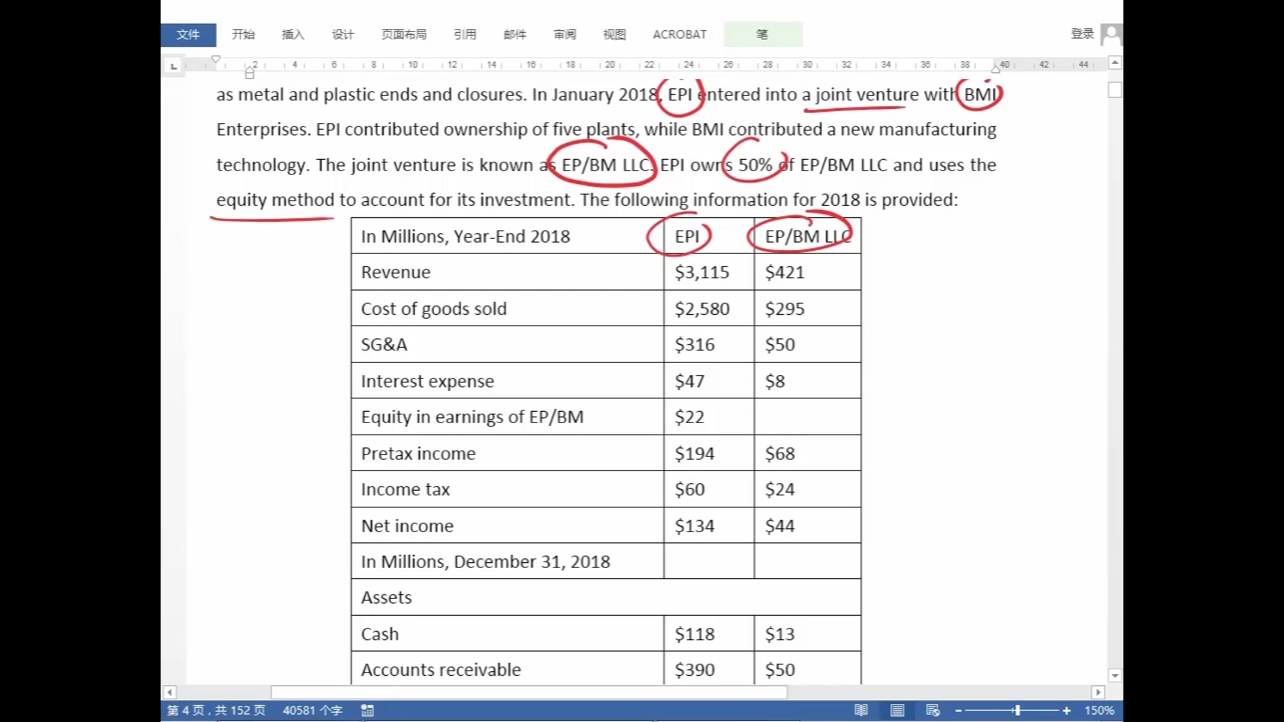This screenshot has width=1284, height=722.
Task: Click the user account avatar icon
Action: [1111, 35]
